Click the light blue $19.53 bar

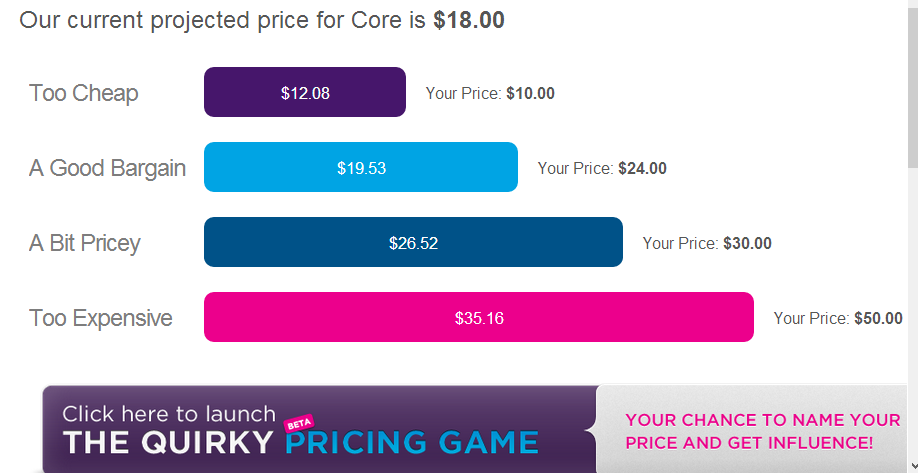[x=361, y=167]
